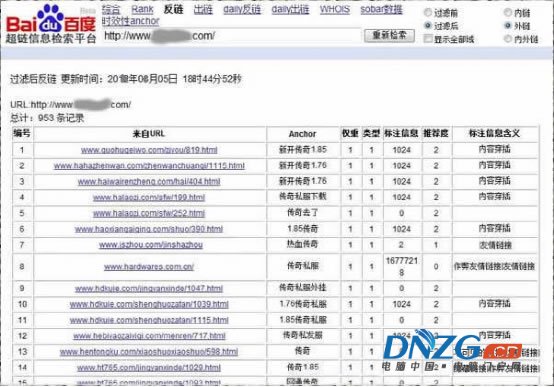
Task: Open link www.hdkuie.com/shenghuozatan/1039.html
Action: (x=149, y=304)
